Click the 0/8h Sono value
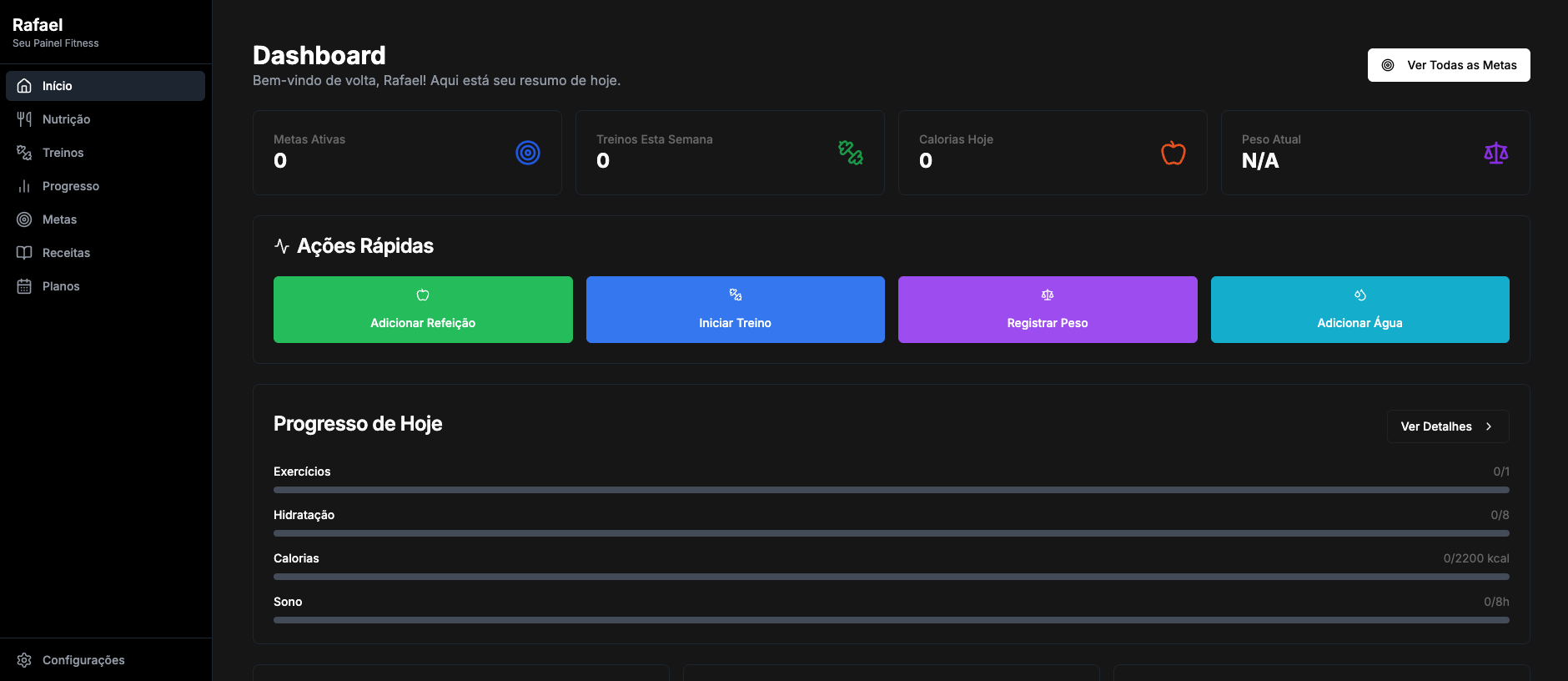The width and height of the screenshot is (1568, 681). point(1496,602)
